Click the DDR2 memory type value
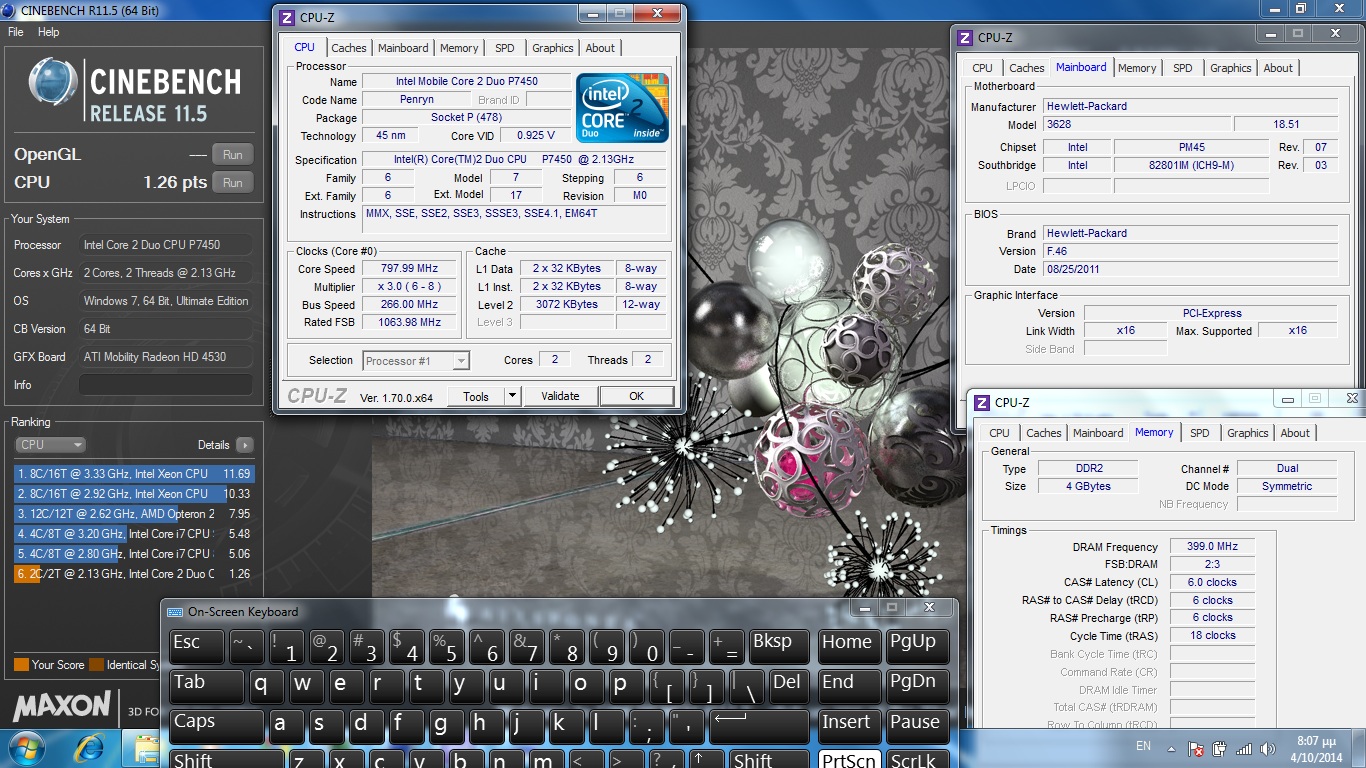 [x=1086, y=468]
